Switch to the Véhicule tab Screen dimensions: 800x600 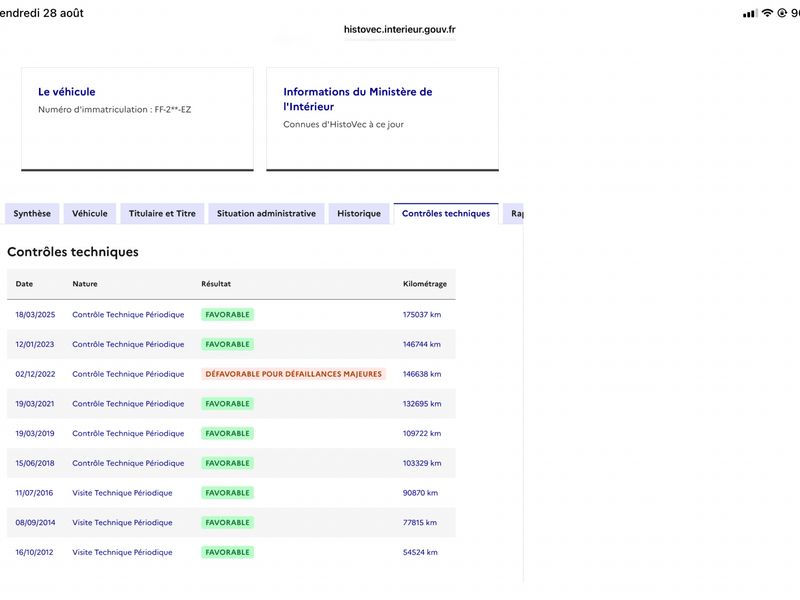coord(90,214)
